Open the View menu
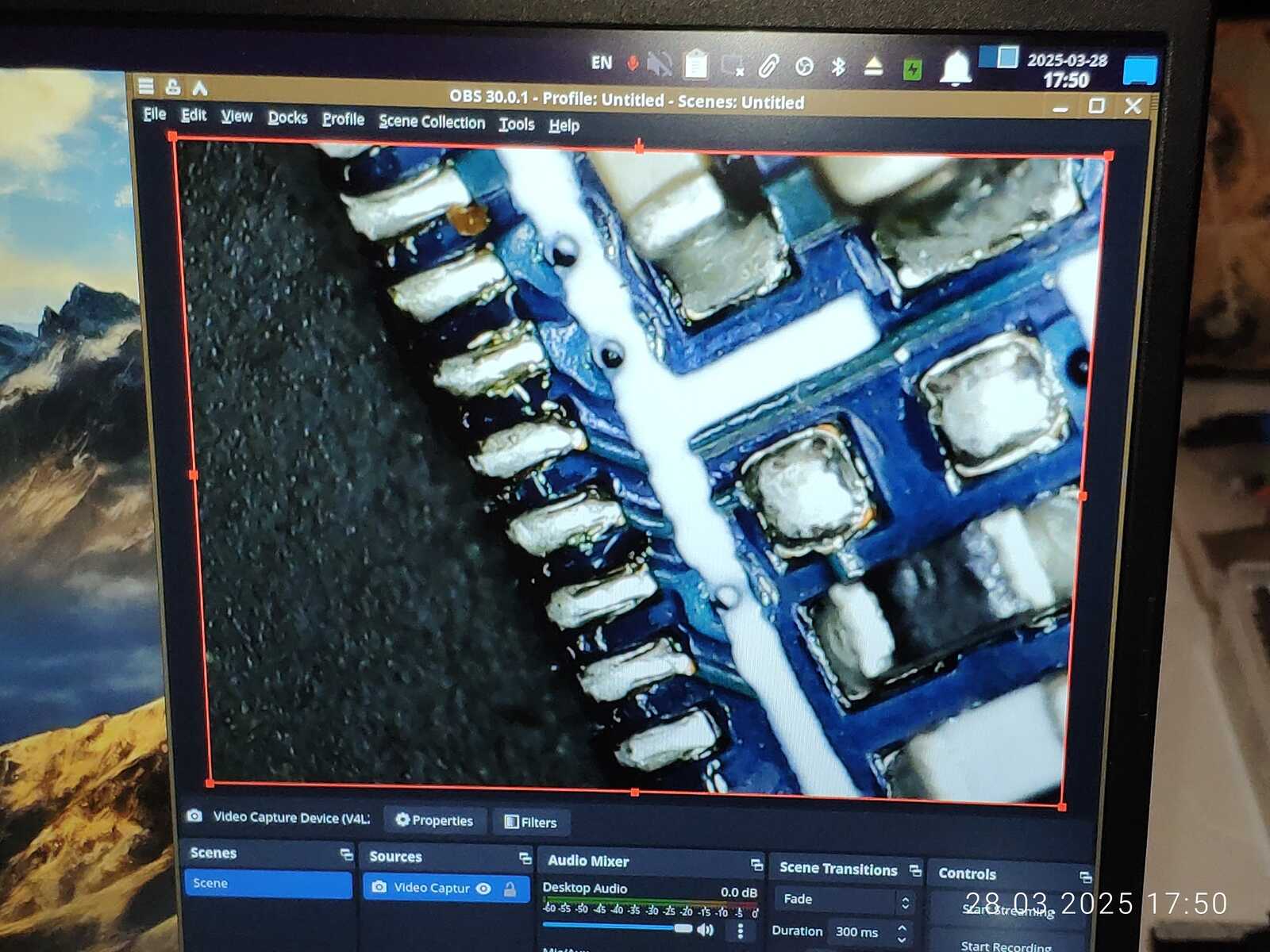This screenshot has height=952, width=1270. coord(237,117)
